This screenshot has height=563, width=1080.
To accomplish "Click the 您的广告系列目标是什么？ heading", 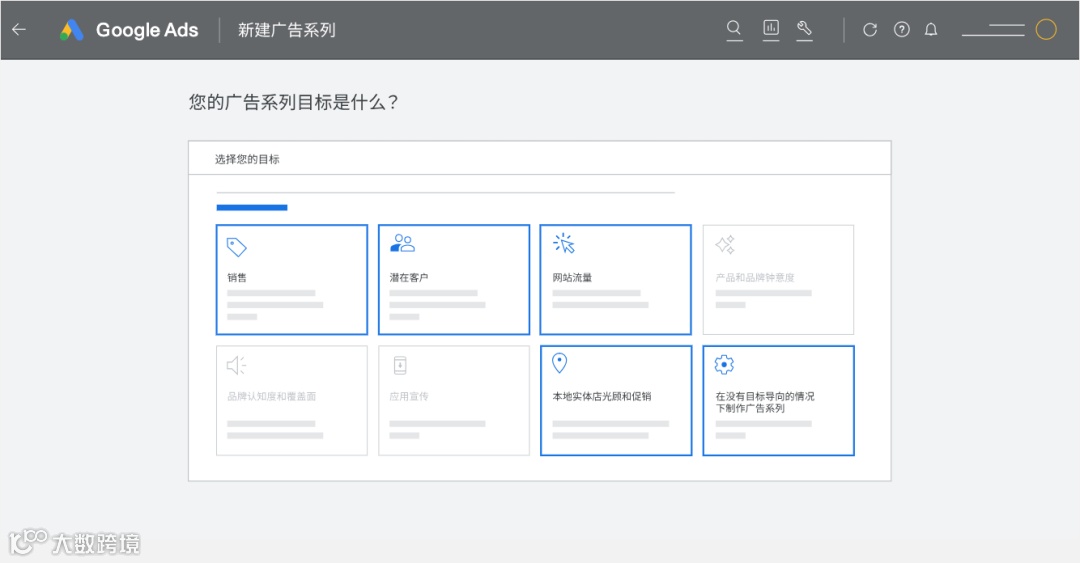I will [x=293, y=102].
